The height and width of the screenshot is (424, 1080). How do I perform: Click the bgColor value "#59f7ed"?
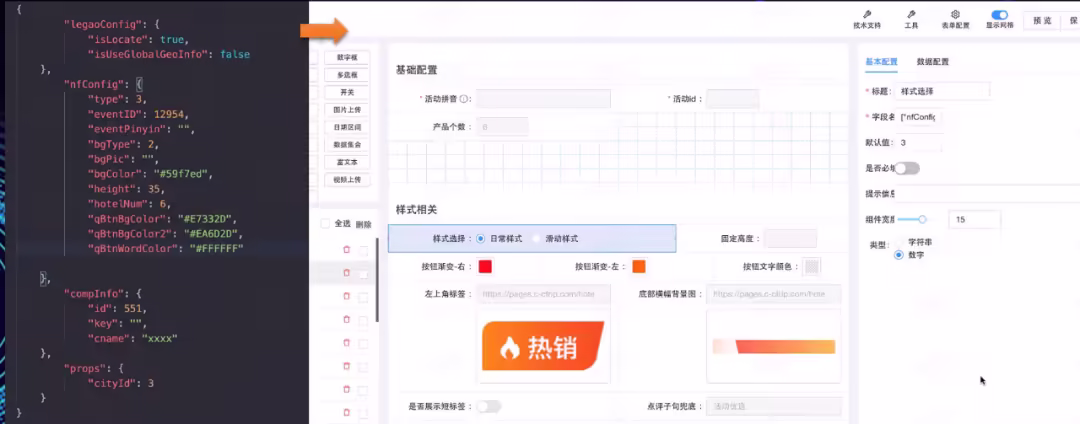click(183, 174)
